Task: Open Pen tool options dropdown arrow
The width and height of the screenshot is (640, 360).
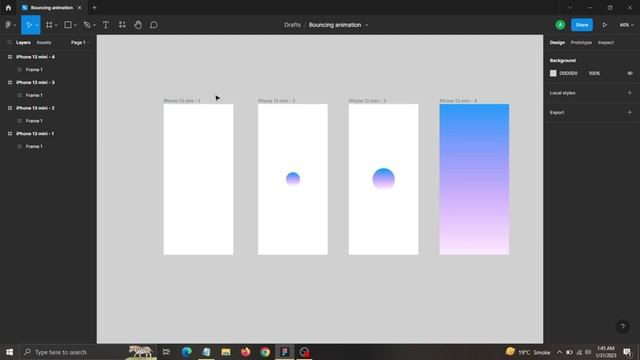Action: [x=94, y=25]
